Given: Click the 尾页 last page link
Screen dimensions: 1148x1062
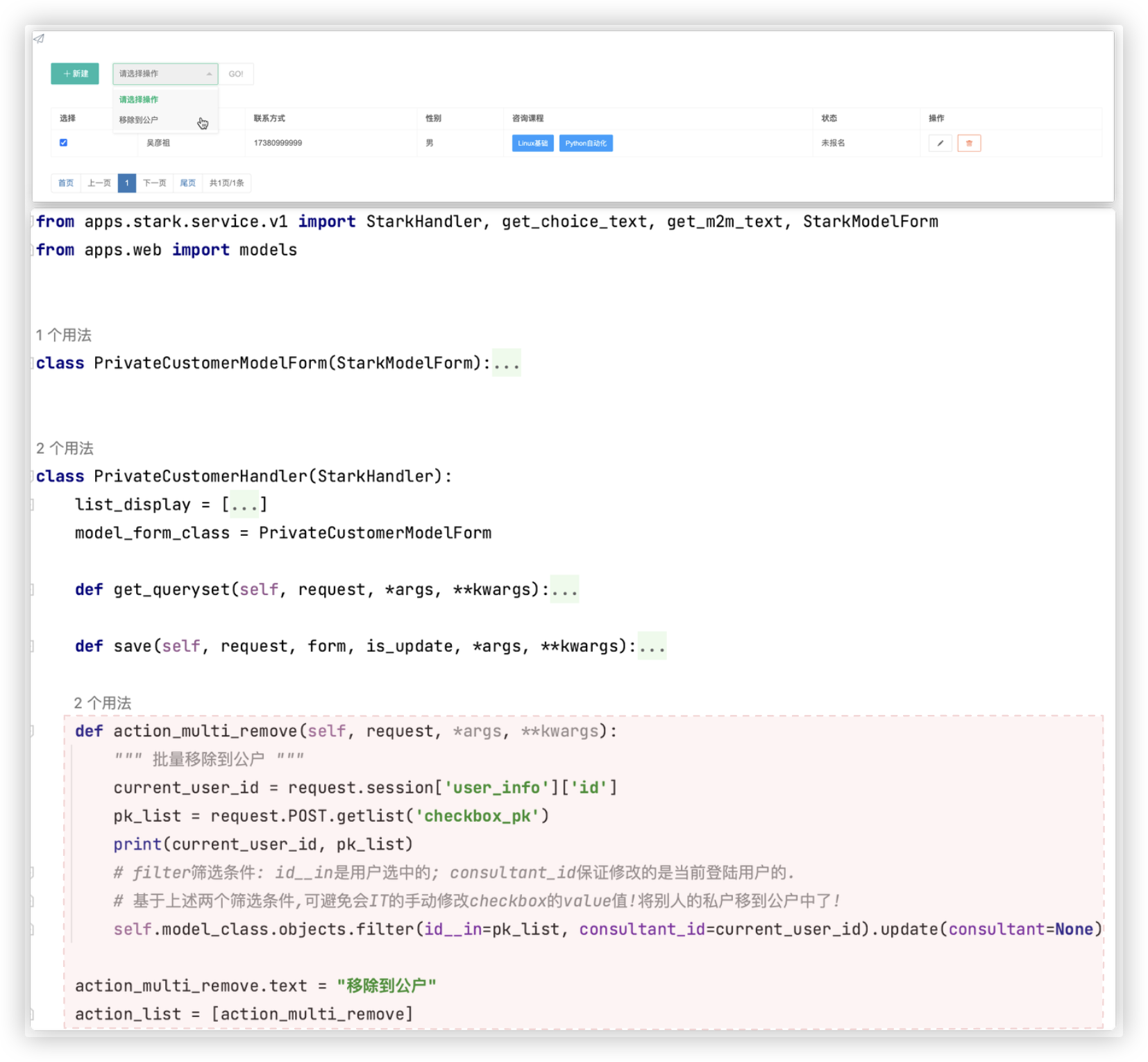Looking at the screenshot, I should (187, 183).
